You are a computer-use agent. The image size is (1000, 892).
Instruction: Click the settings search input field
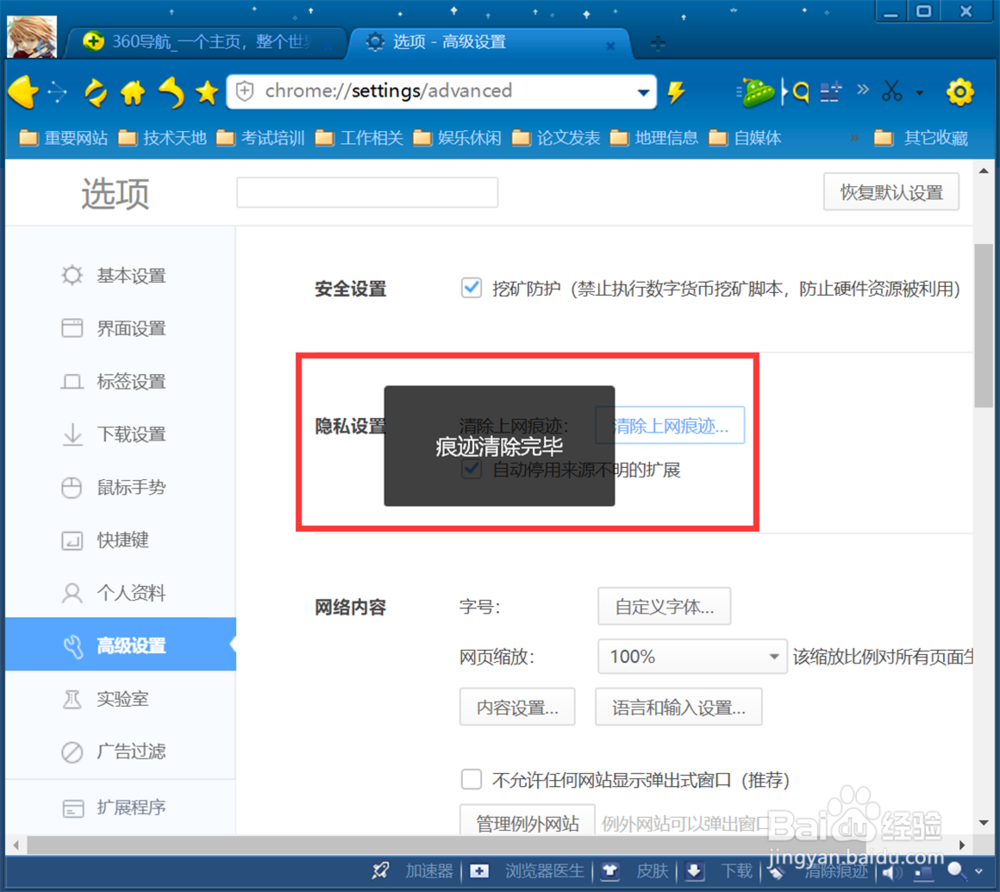coord(367,193)
